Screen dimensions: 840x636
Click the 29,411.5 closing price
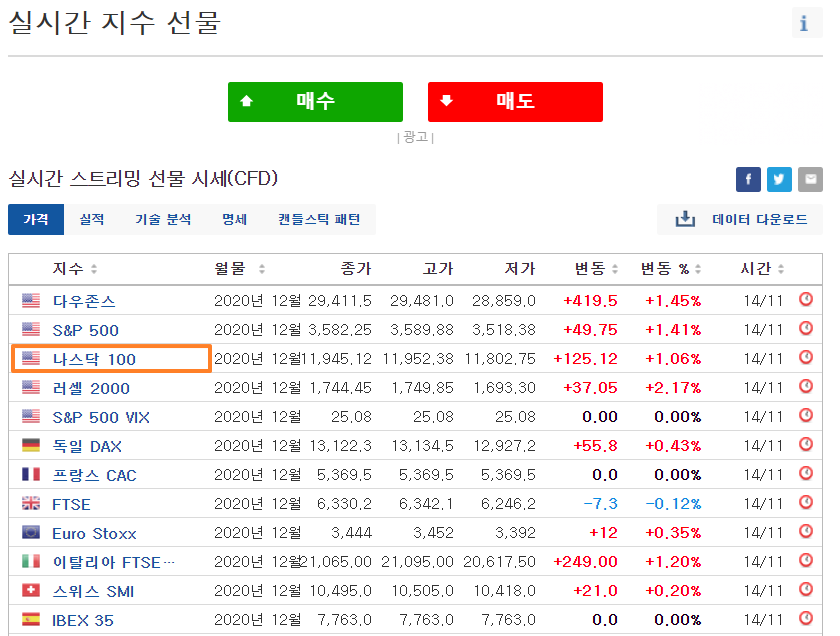(340, 301)
